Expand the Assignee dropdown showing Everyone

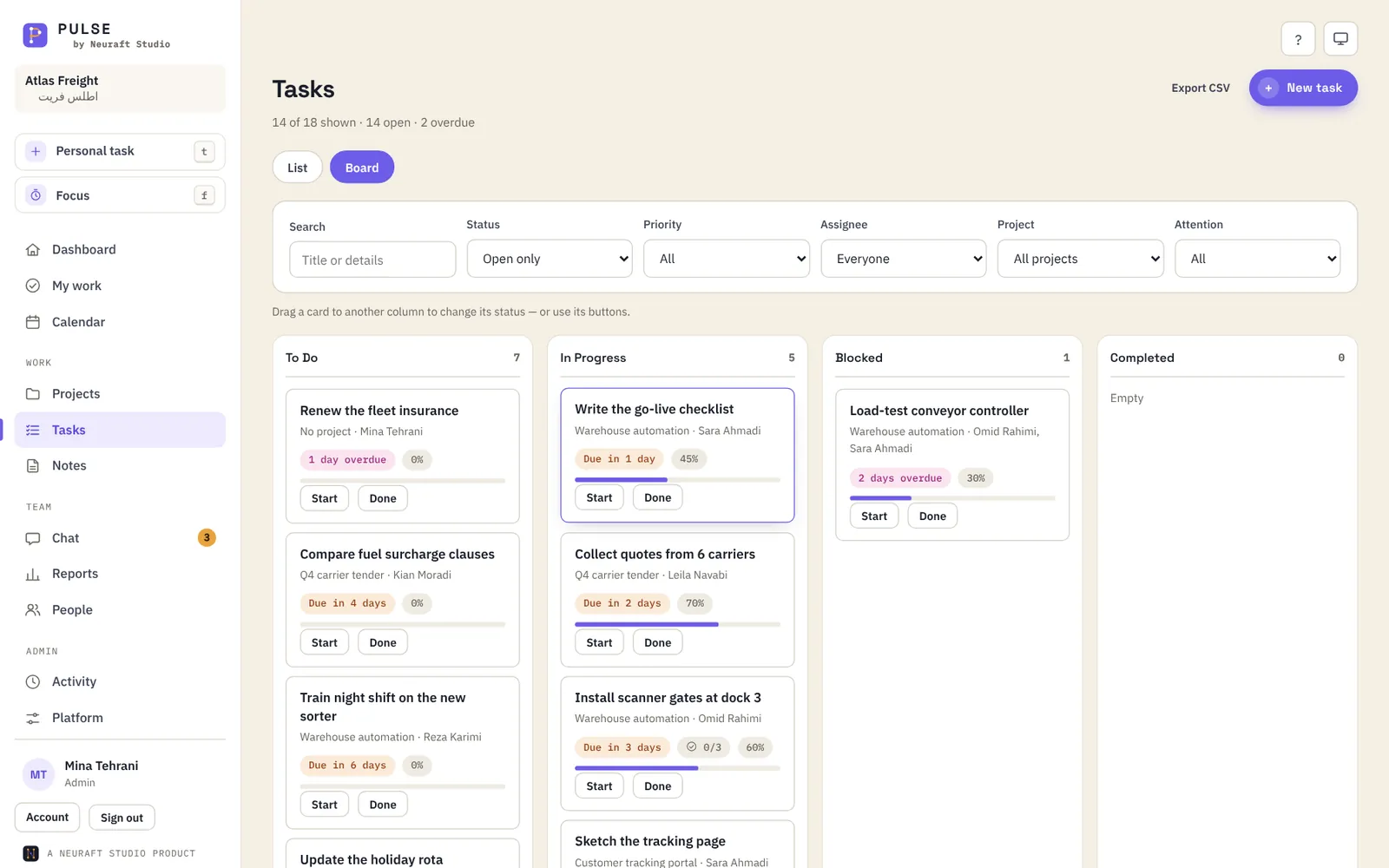[904, 259]
